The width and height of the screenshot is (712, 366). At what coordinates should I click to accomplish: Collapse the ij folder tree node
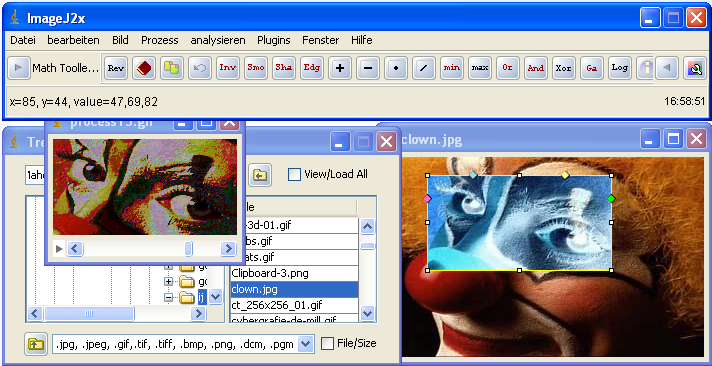click(168, 297)
